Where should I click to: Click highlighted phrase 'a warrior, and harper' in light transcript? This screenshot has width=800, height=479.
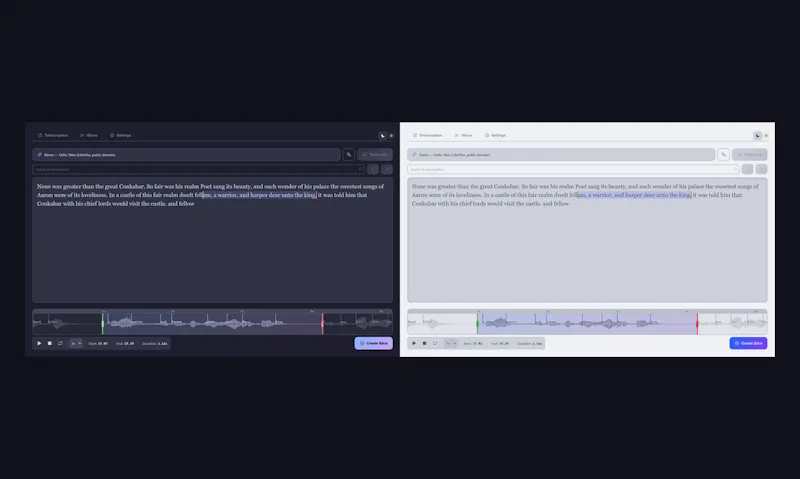(615, 195)
